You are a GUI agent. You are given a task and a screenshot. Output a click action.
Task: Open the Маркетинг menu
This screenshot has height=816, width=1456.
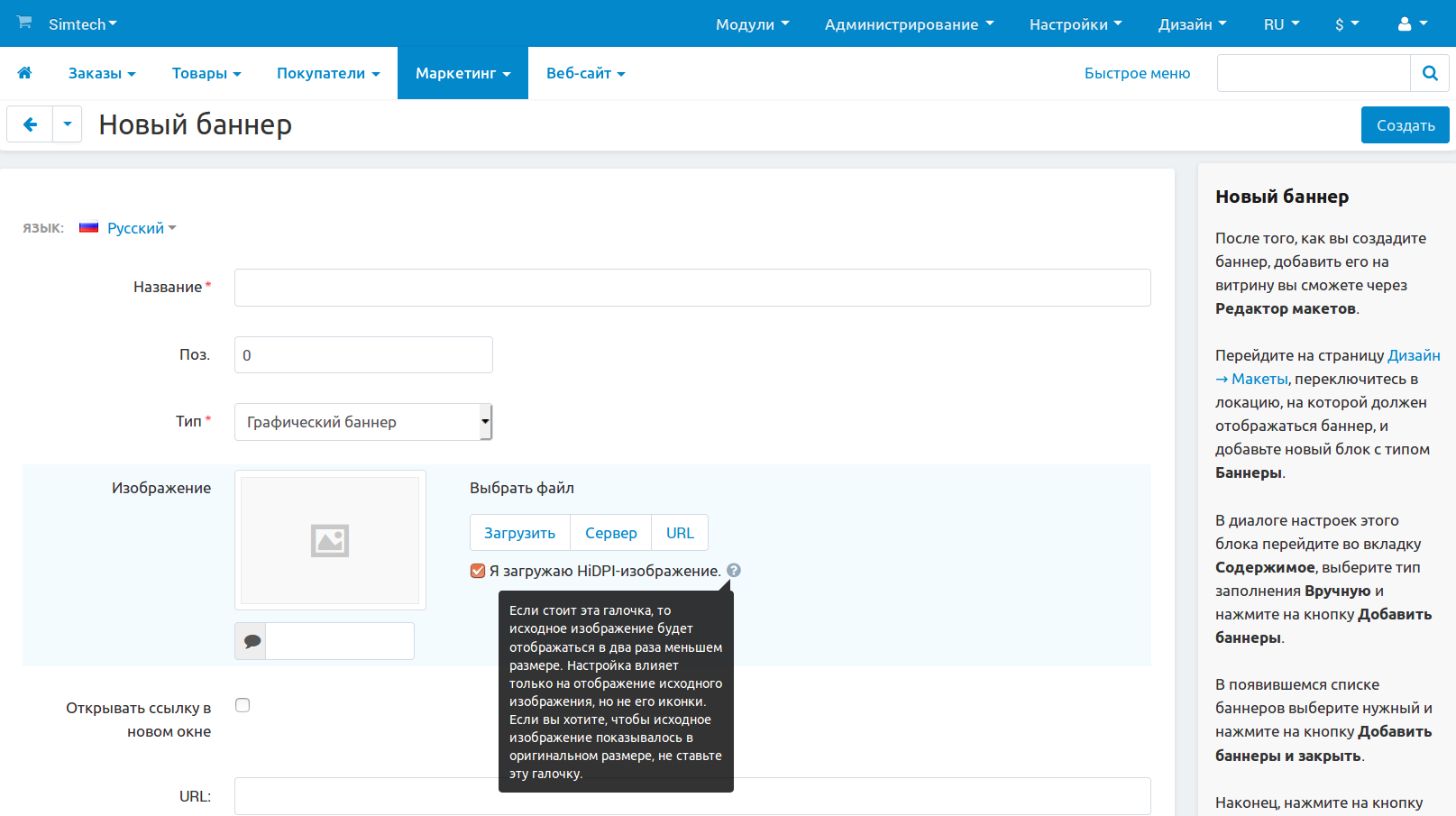462,73
